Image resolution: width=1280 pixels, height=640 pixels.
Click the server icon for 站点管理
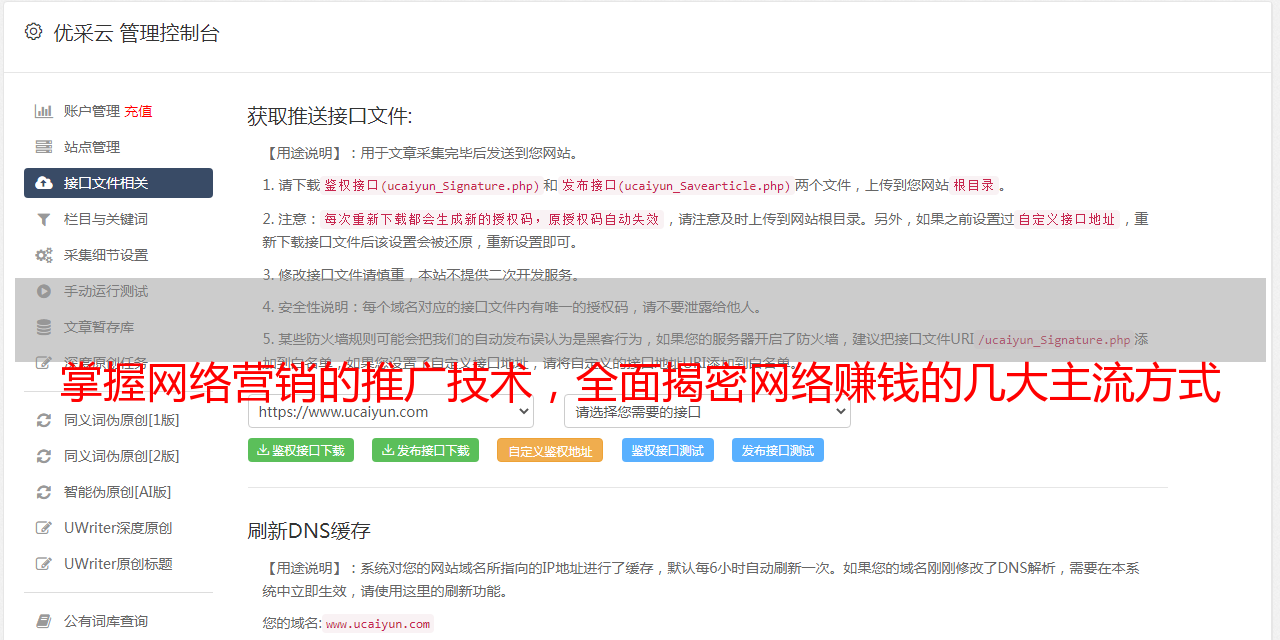click(x=44, y=147)
